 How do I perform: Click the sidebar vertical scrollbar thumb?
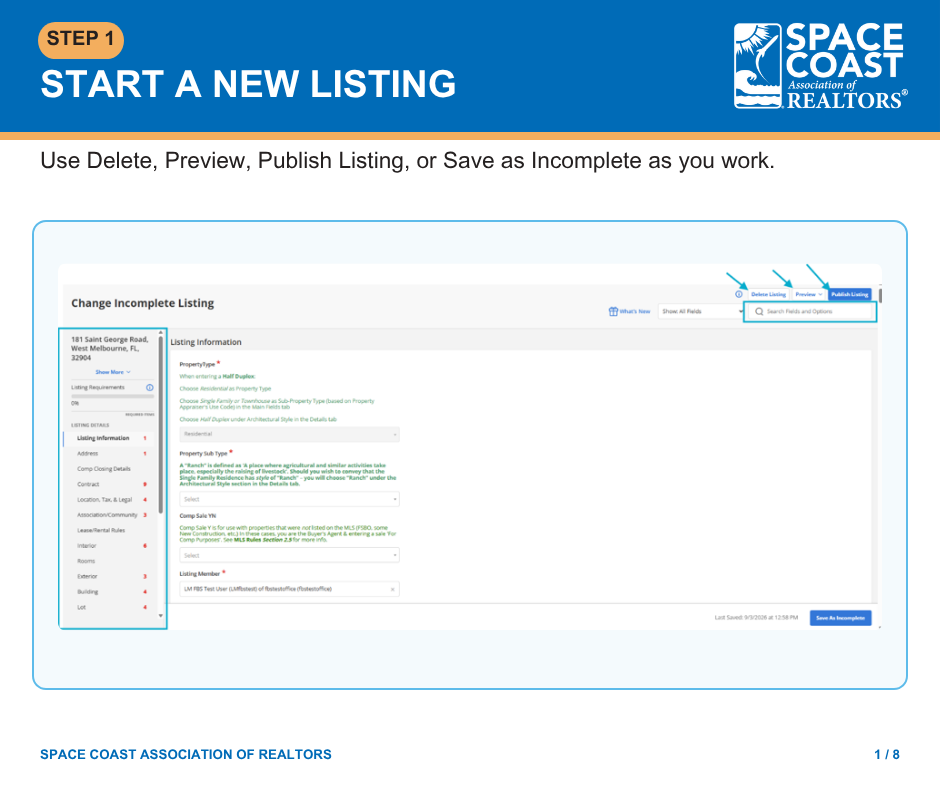tap(161, 425)
